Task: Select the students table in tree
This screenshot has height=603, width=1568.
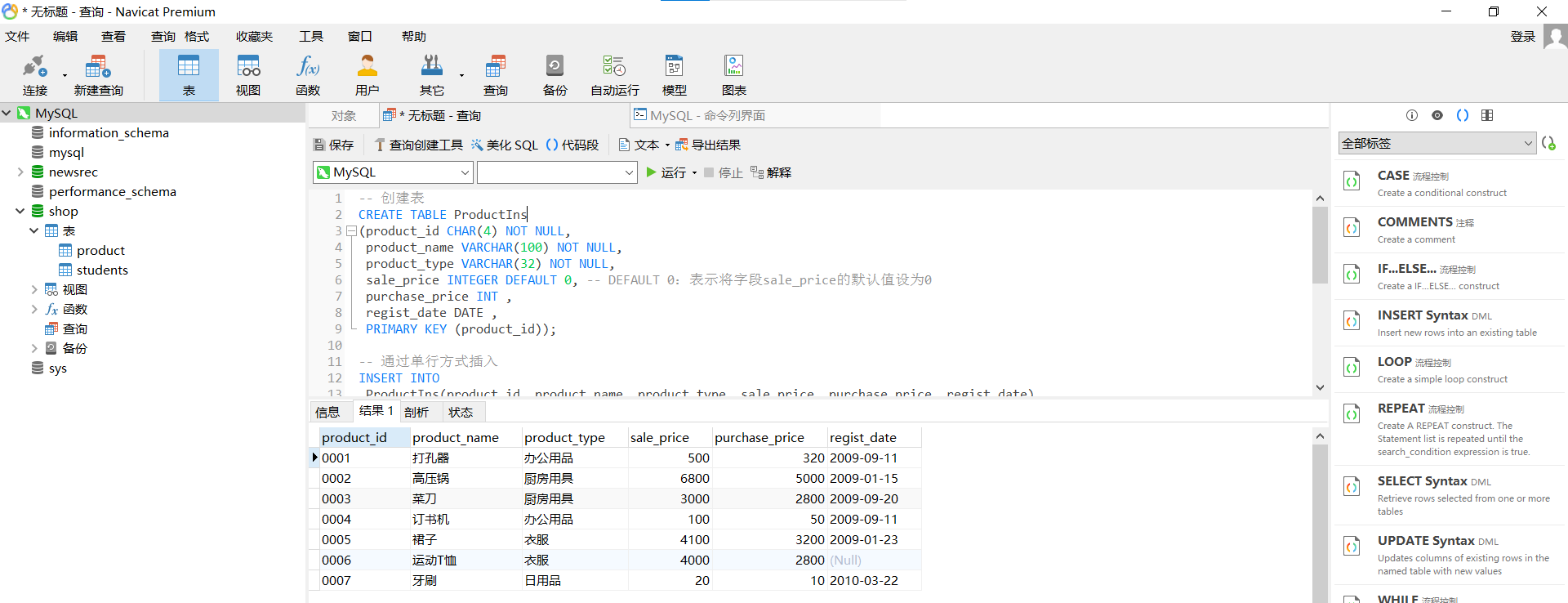Action: (102, 270)
